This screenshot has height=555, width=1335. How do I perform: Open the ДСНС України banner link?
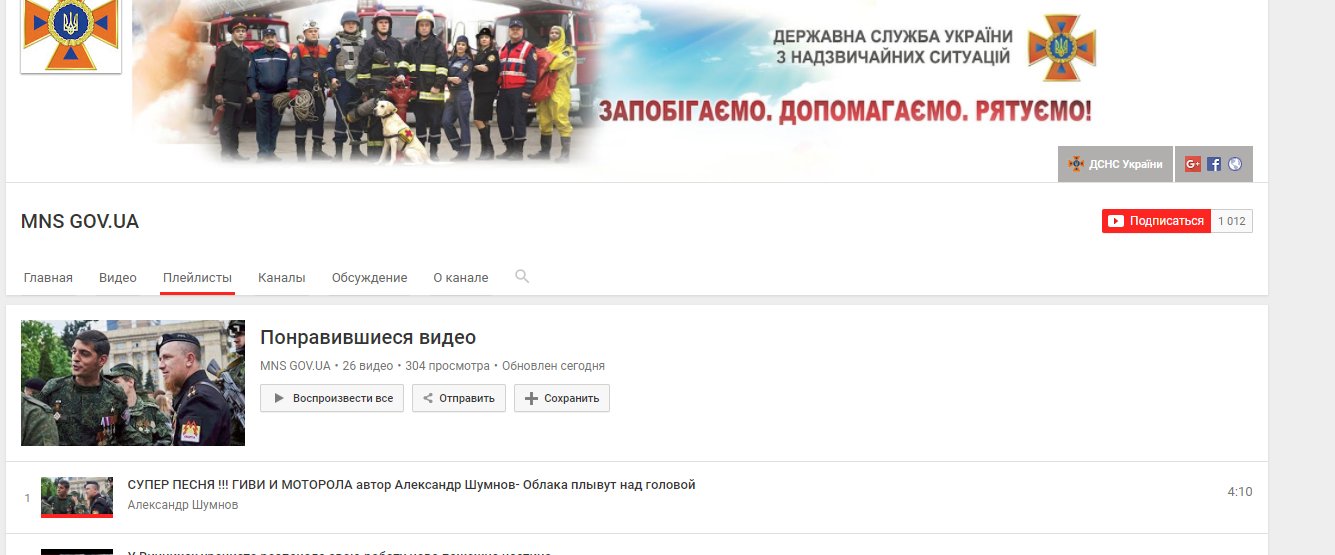pos(1115,164)
